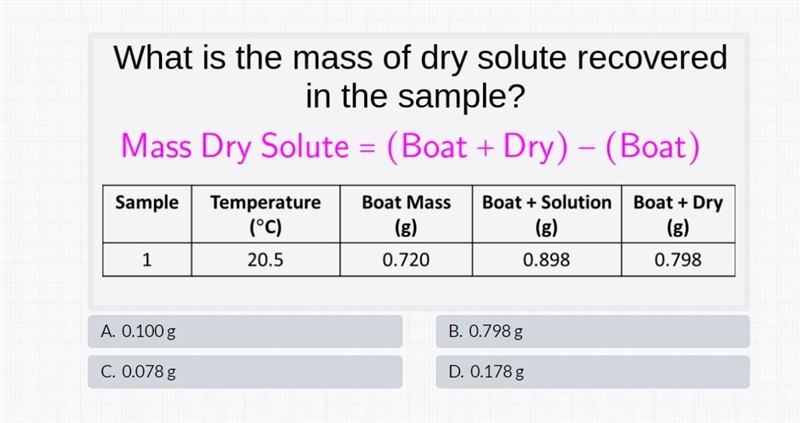Click the minus sign in the formula
Viewport: 800px width, 423px height.
[x=586, y=149]
